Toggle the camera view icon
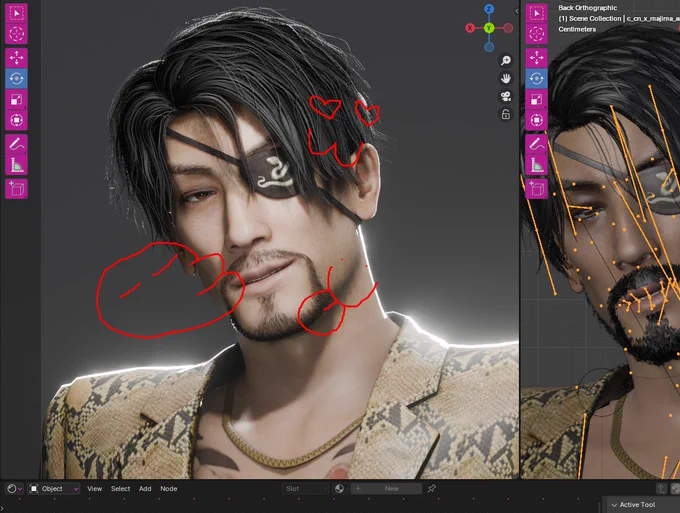The image size is (680, 513). coord(506,96)
